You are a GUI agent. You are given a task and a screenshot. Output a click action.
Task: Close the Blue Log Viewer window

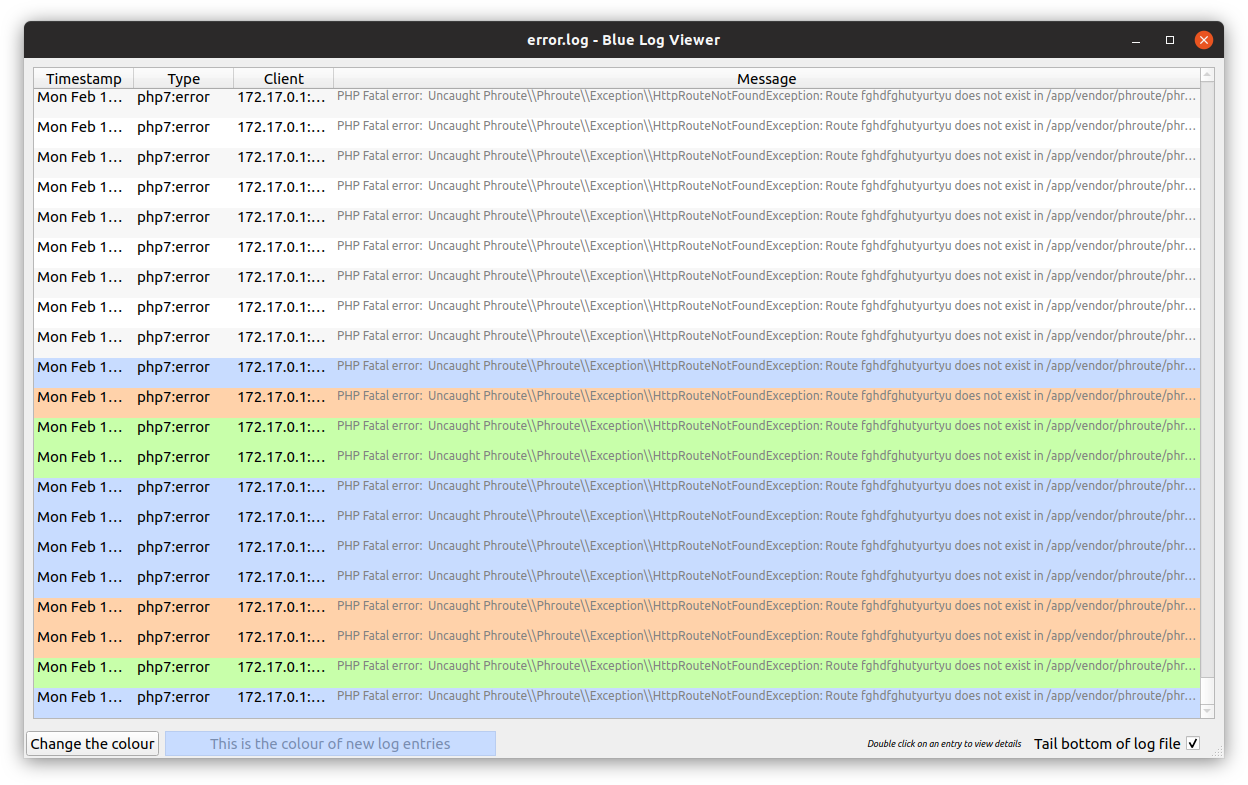point(1203,40)
